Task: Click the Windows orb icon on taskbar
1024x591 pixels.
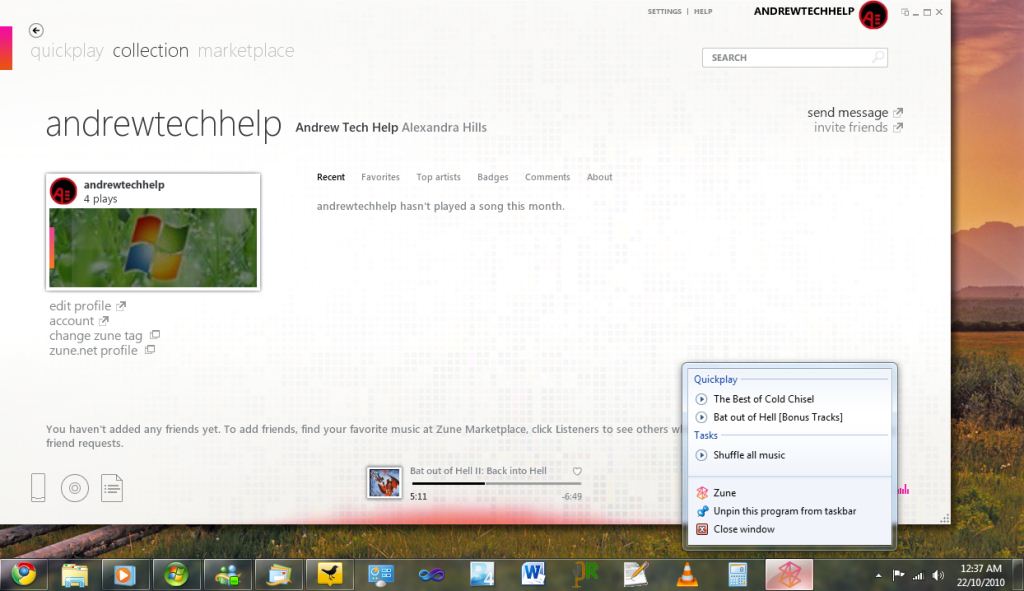Action: [176, 575]
